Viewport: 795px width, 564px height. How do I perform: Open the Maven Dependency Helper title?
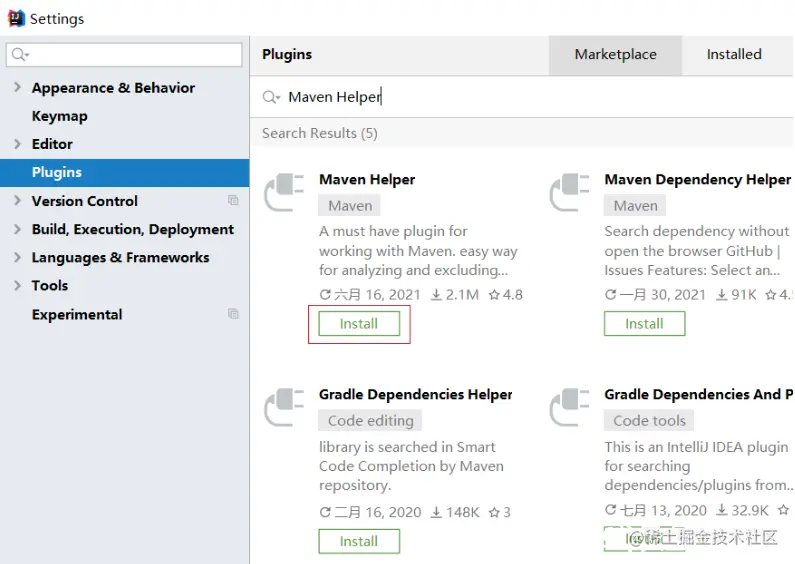point(698,180)
